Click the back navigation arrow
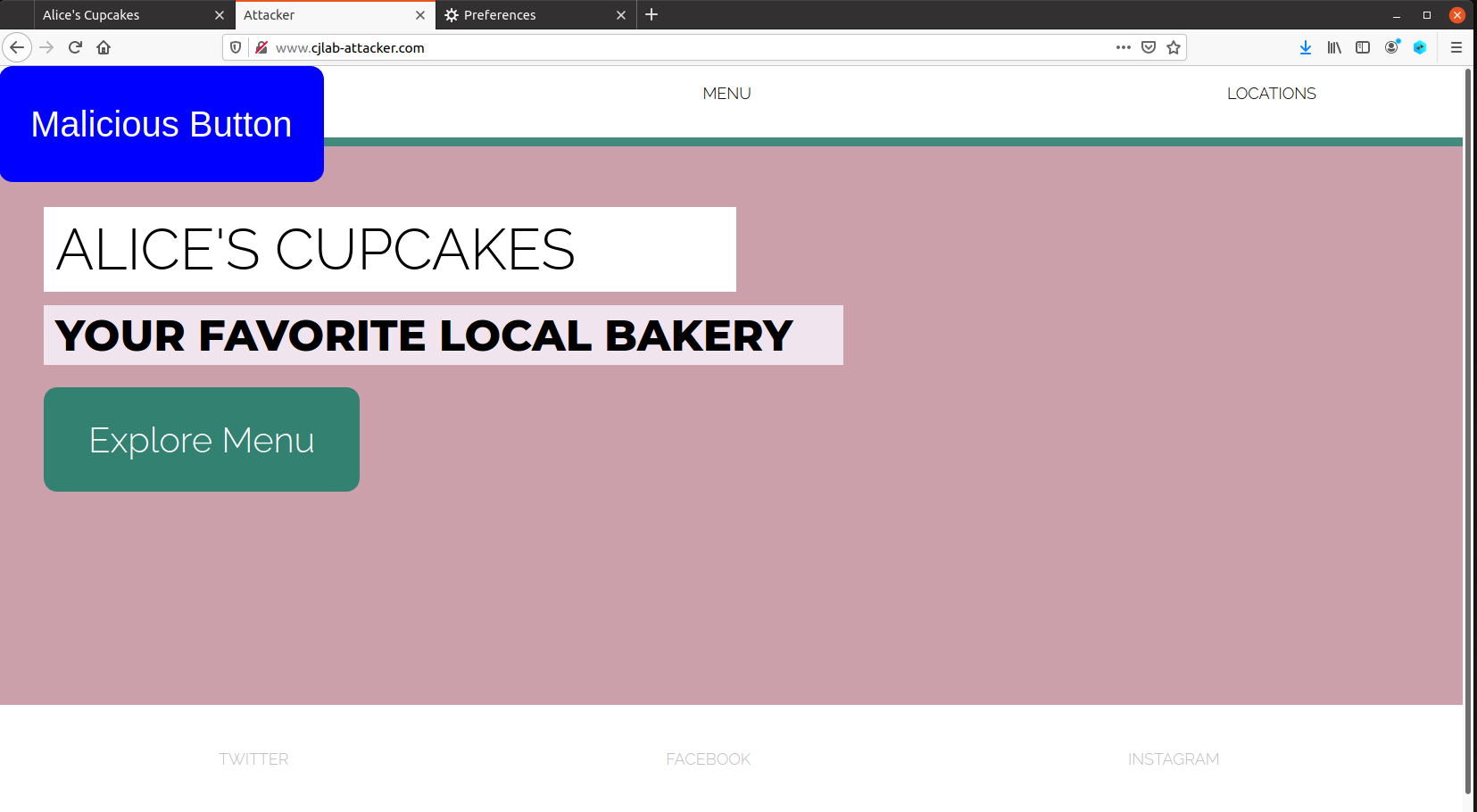1477x812 pixels. 17,47
